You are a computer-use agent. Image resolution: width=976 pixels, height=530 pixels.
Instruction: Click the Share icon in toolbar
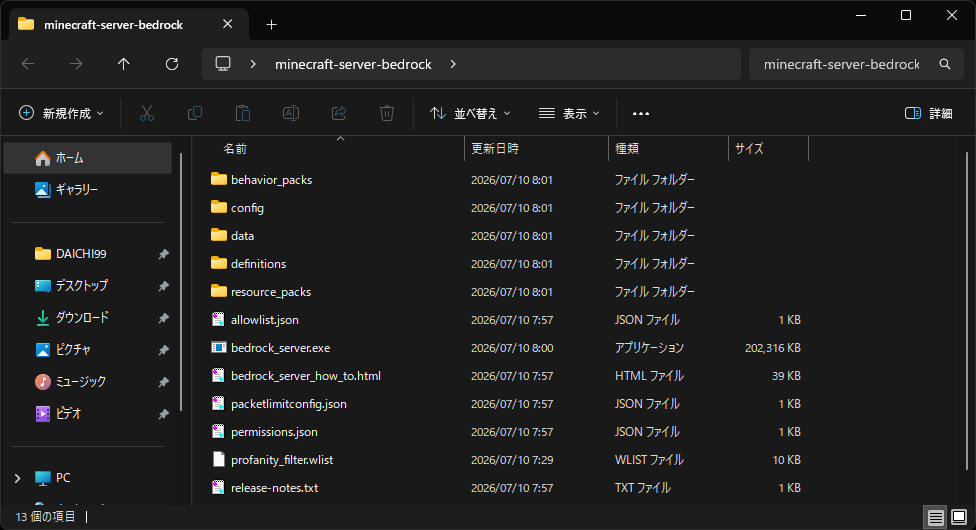[x=339, y=113]
